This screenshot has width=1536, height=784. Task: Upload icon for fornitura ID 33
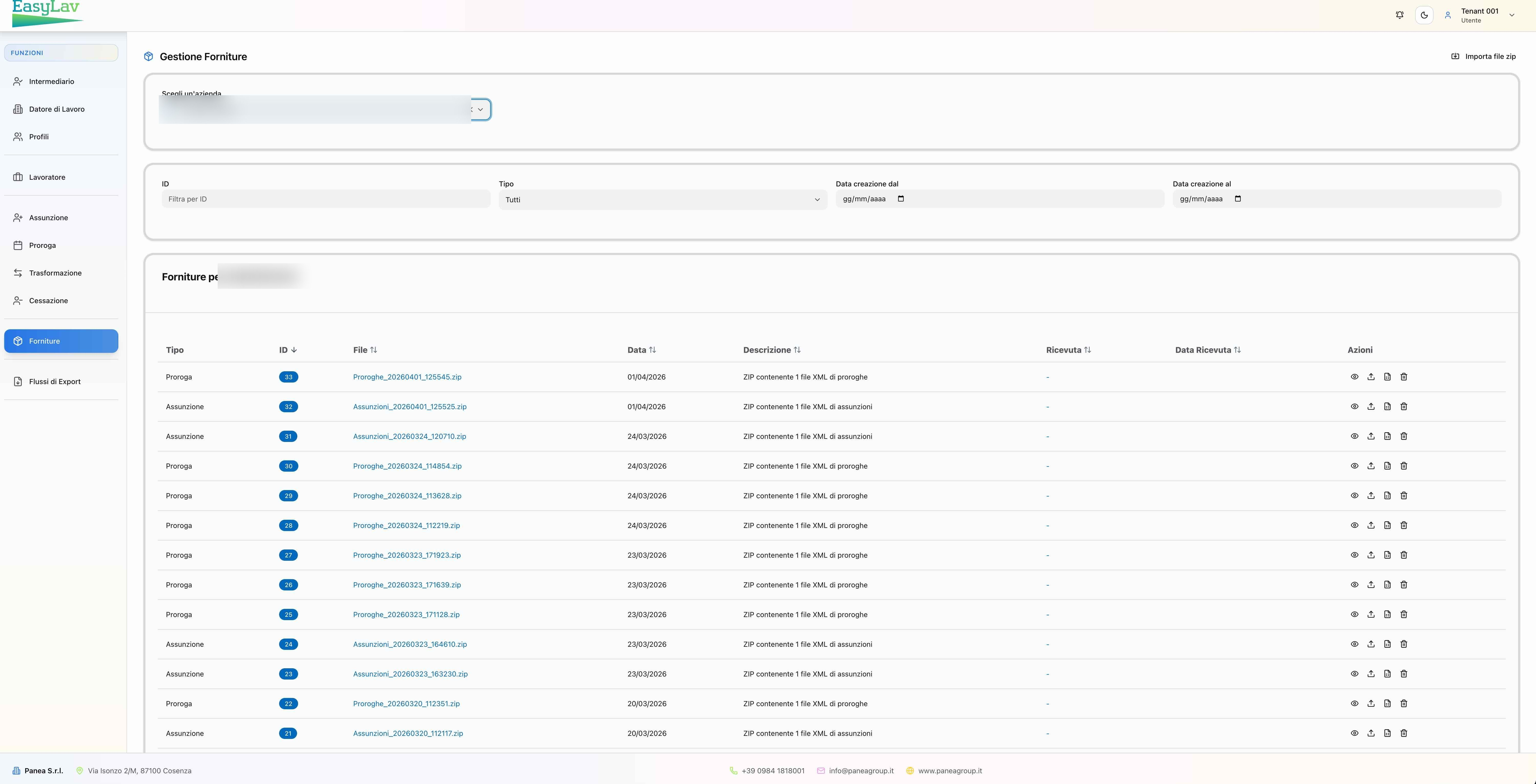1371,377
